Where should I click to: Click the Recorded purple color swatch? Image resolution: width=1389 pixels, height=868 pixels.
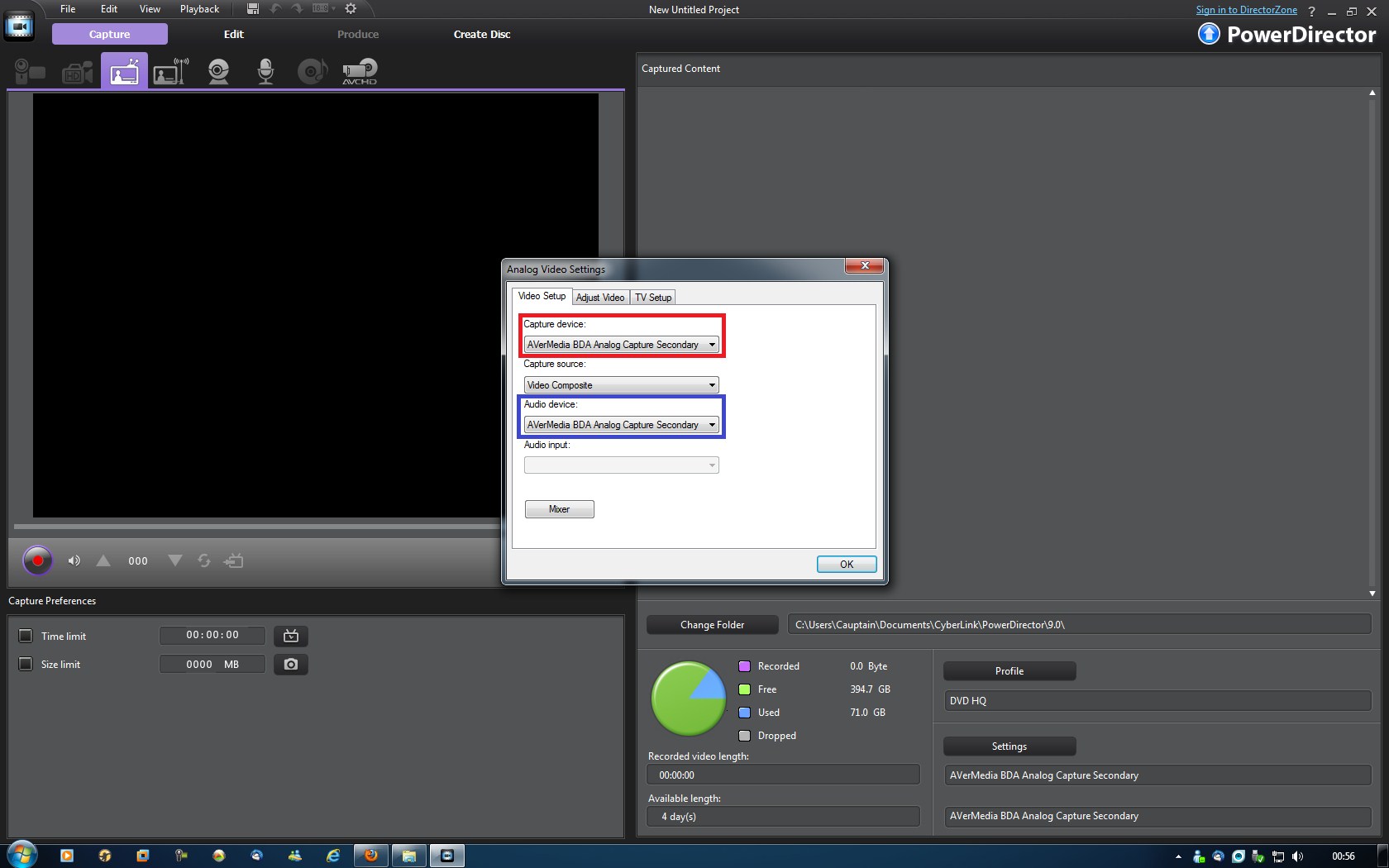coord(744,666)
